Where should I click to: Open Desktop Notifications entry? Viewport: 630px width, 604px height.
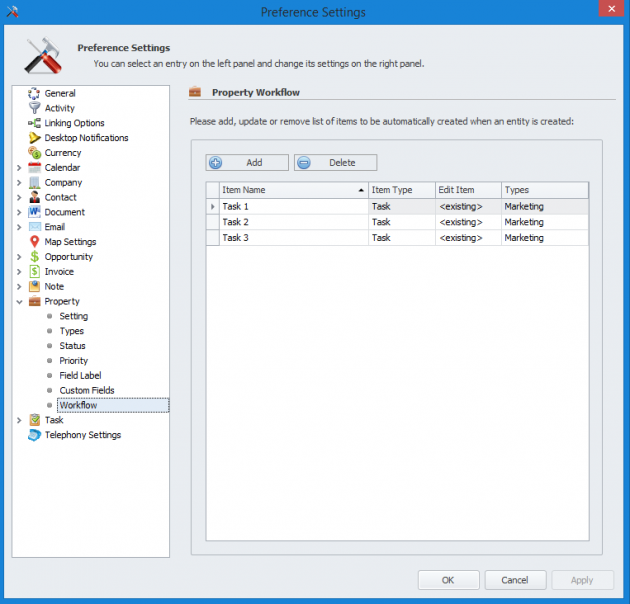pos(86,138)
